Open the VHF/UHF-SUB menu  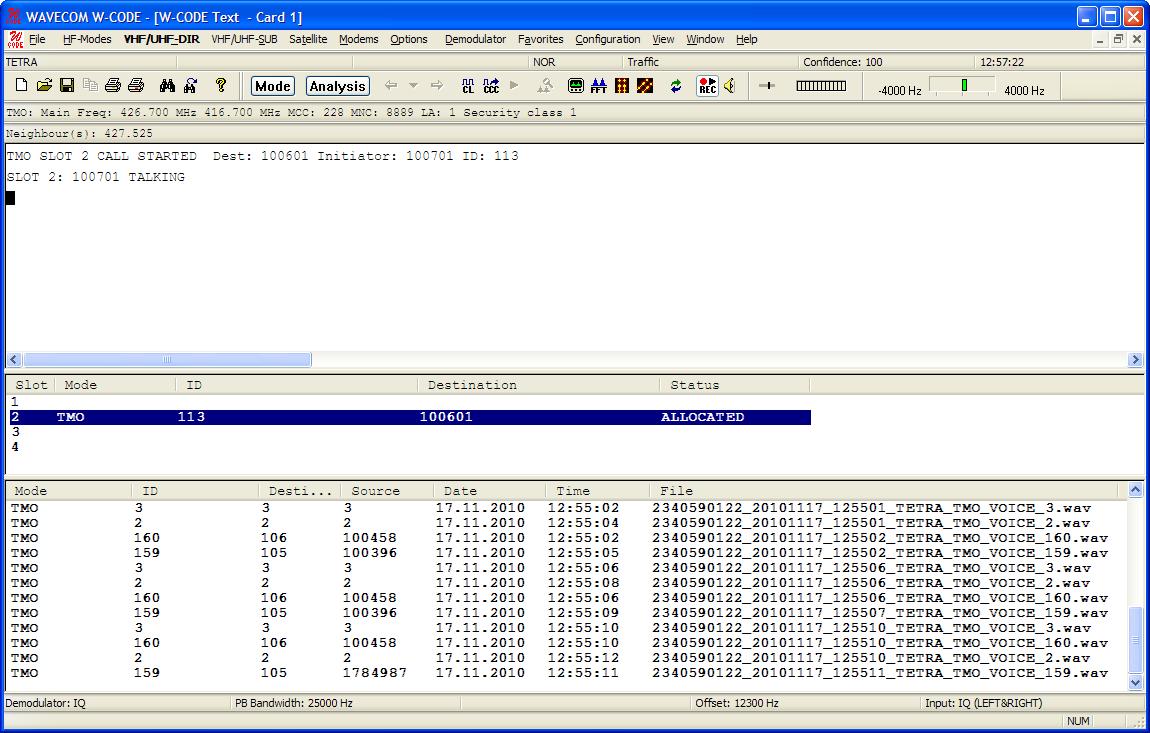point(244,40)
